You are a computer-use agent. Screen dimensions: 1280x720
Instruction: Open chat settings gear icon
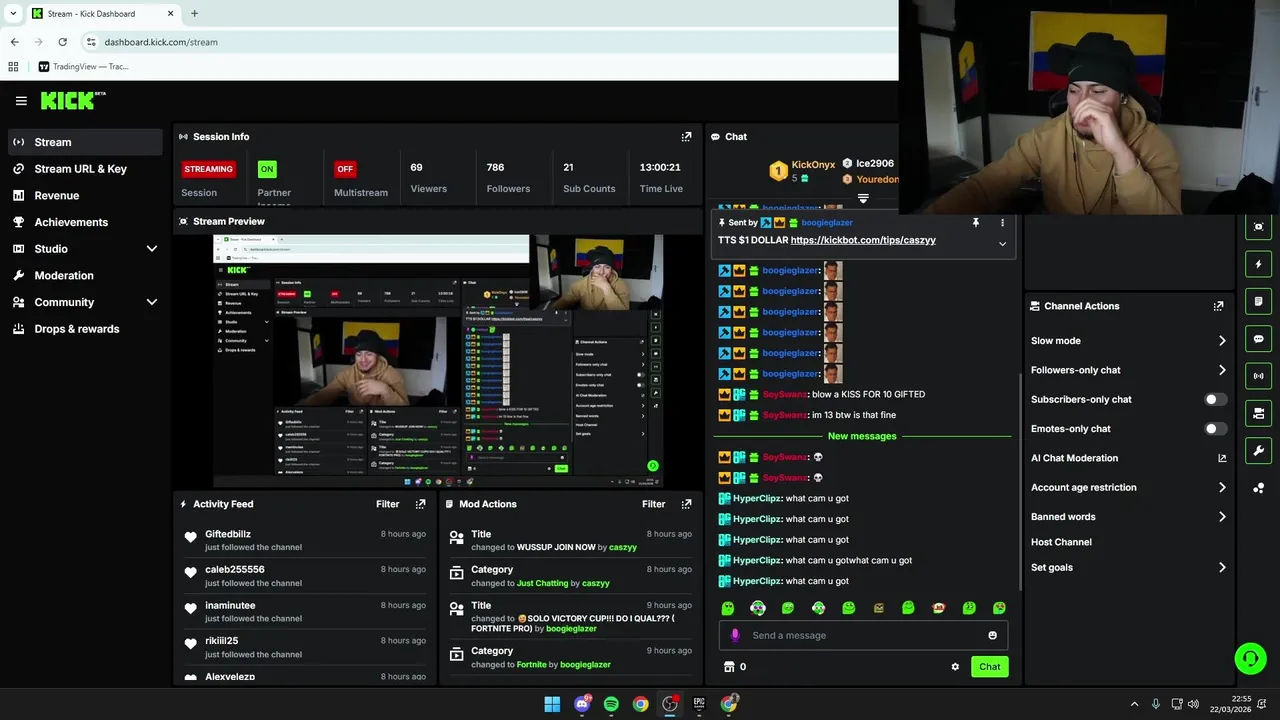click(955, 667)
